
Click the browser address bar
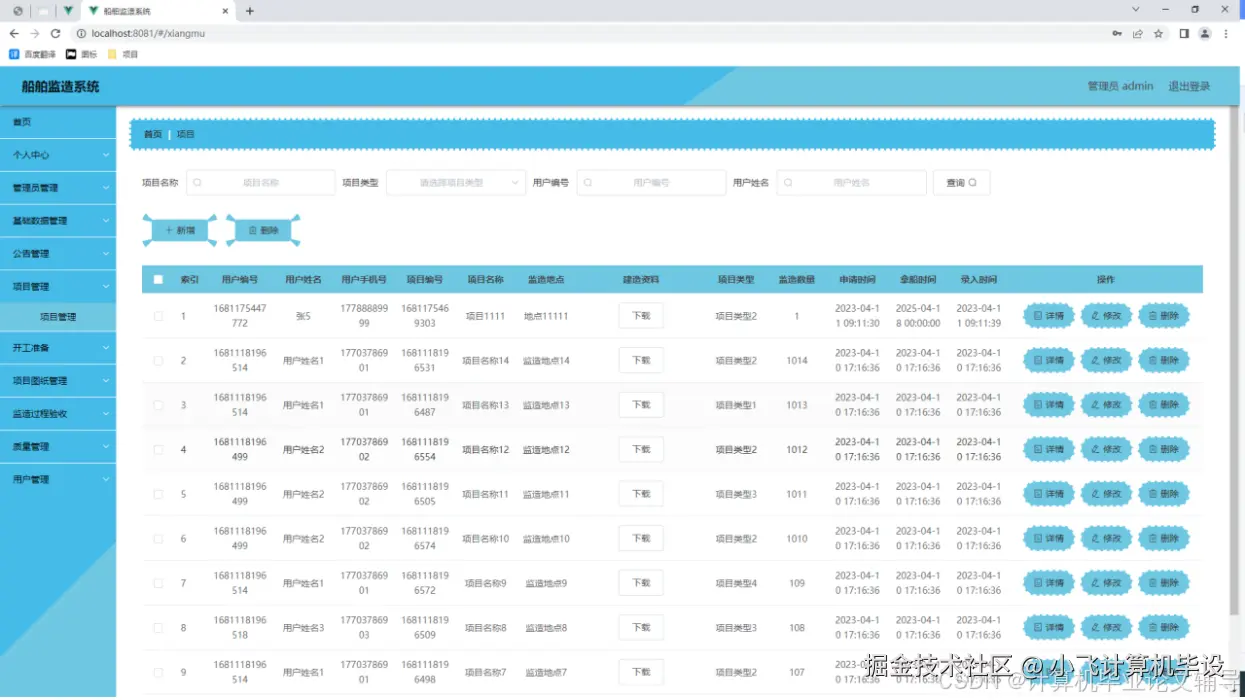pyautogui.click(x=590, y=33)
